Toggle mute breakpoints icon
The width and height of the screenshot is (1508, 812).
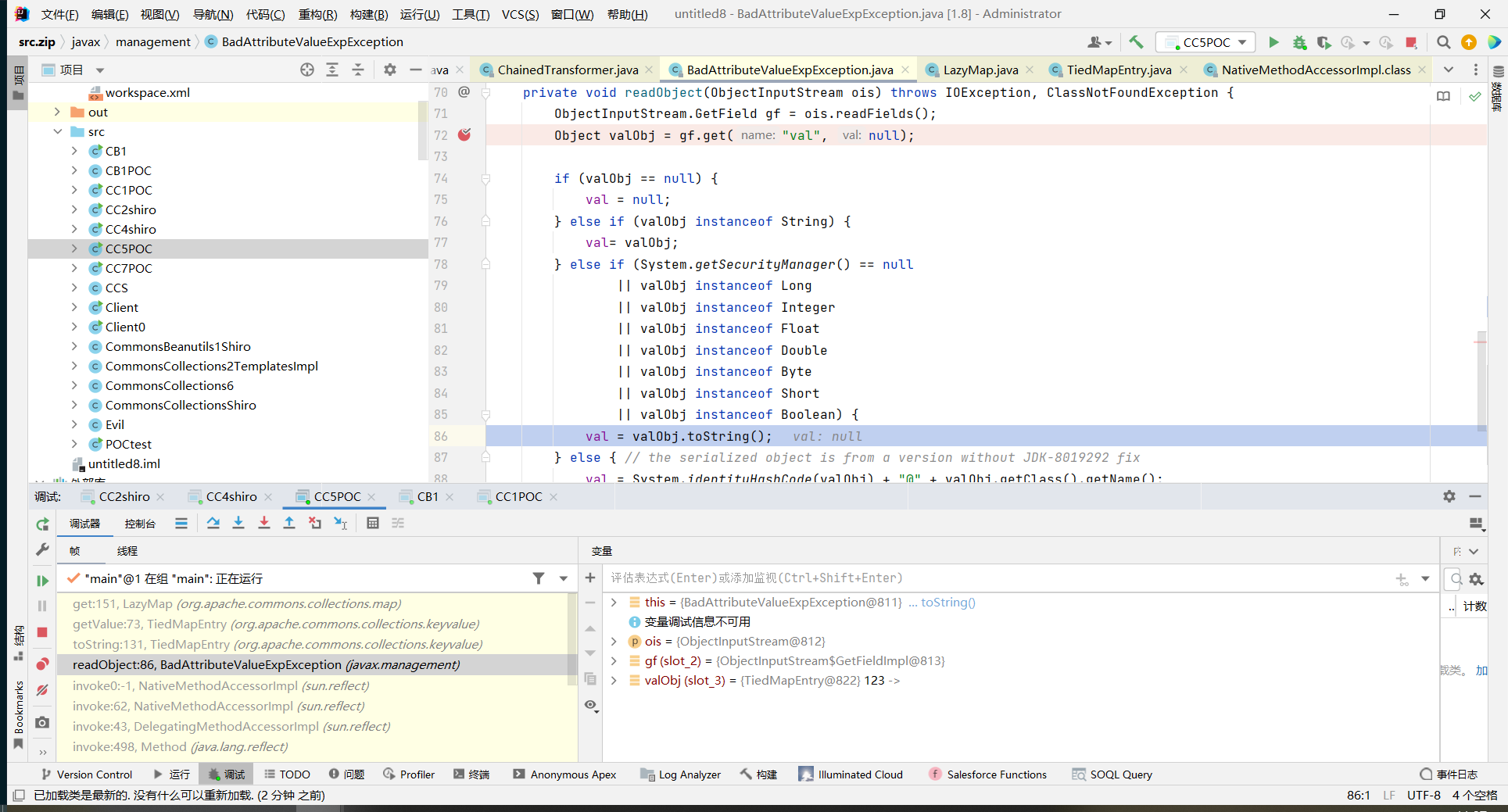click(42, 690)
